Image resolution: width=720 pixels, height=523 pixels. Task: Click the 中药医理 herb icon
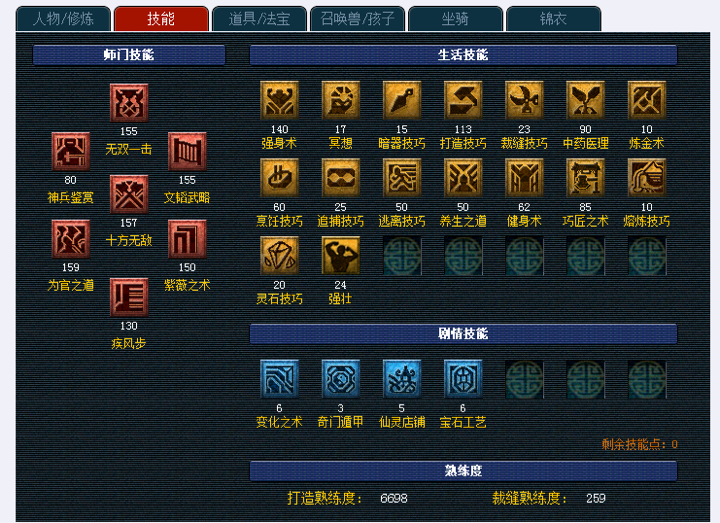[585, 100]
